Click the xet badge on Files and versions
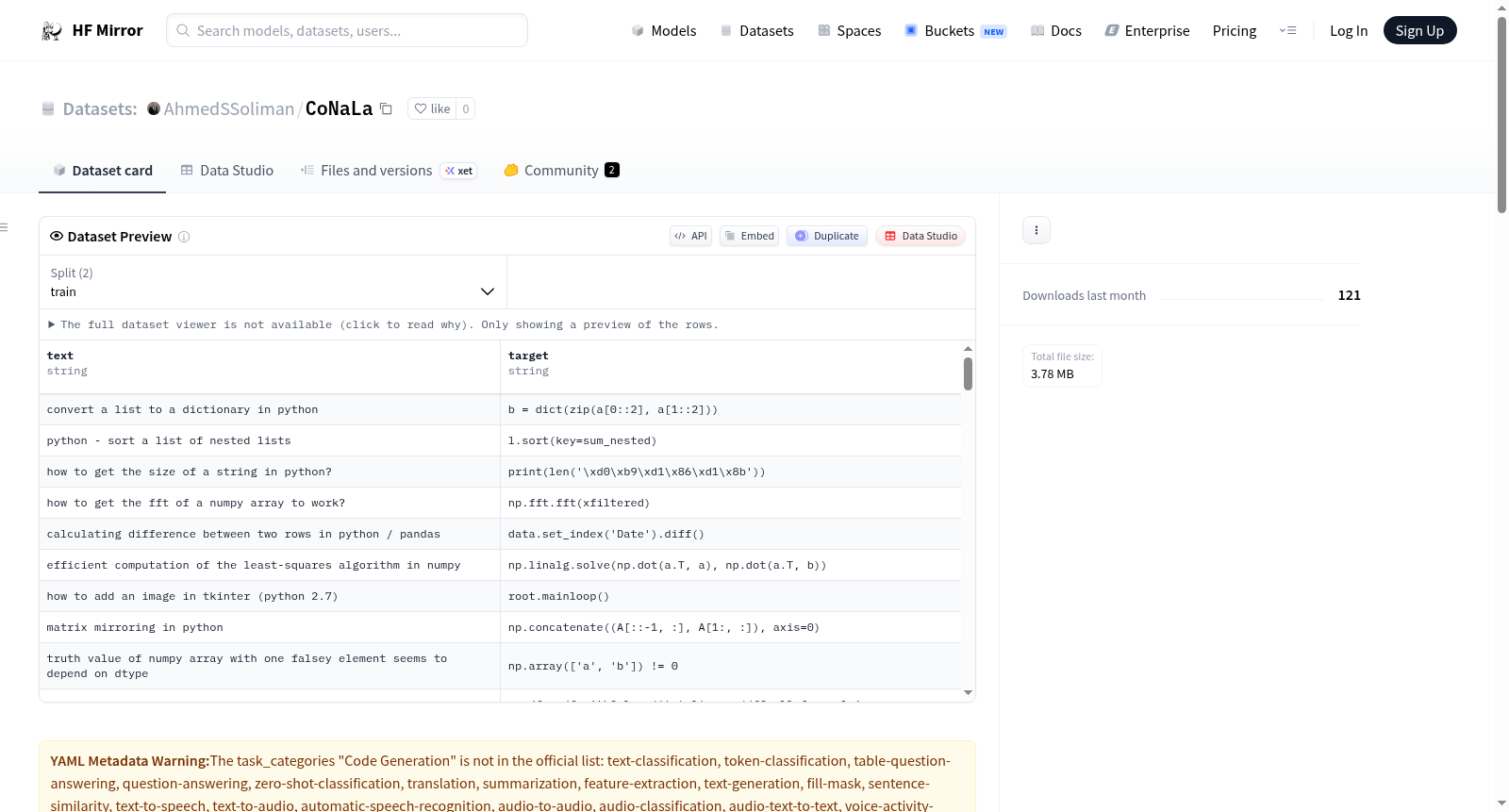The width and height of the screenshot is (1509, 812). (x=459, y=171)
